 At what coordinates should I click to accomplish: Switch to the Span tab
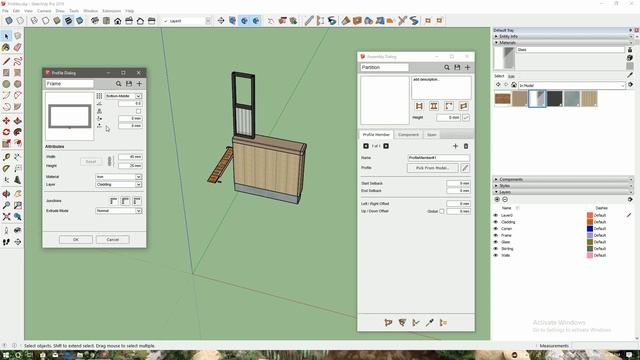pyautogui.click(x=431, y=135)
